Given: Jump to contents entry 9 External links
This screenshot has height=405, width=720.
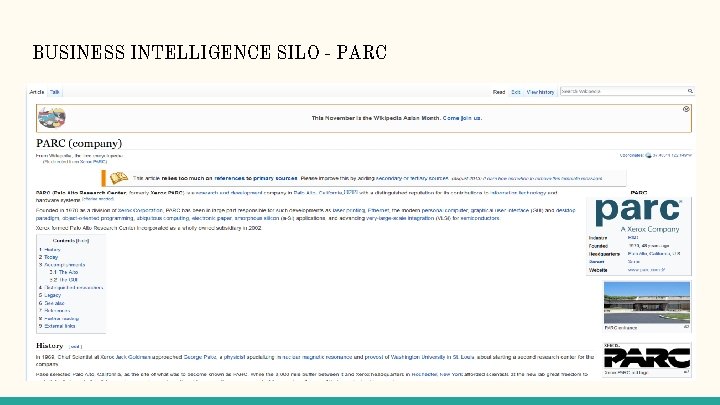Looking at the screenshot, I should coord(57,326).
